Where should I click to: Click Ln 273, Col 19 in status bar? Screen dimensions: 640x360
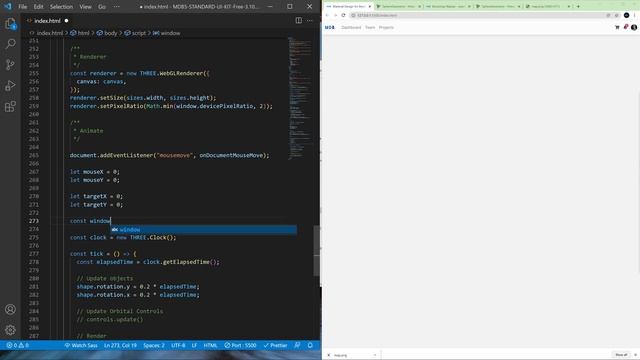pyautogui.click(x=120, y=345)
